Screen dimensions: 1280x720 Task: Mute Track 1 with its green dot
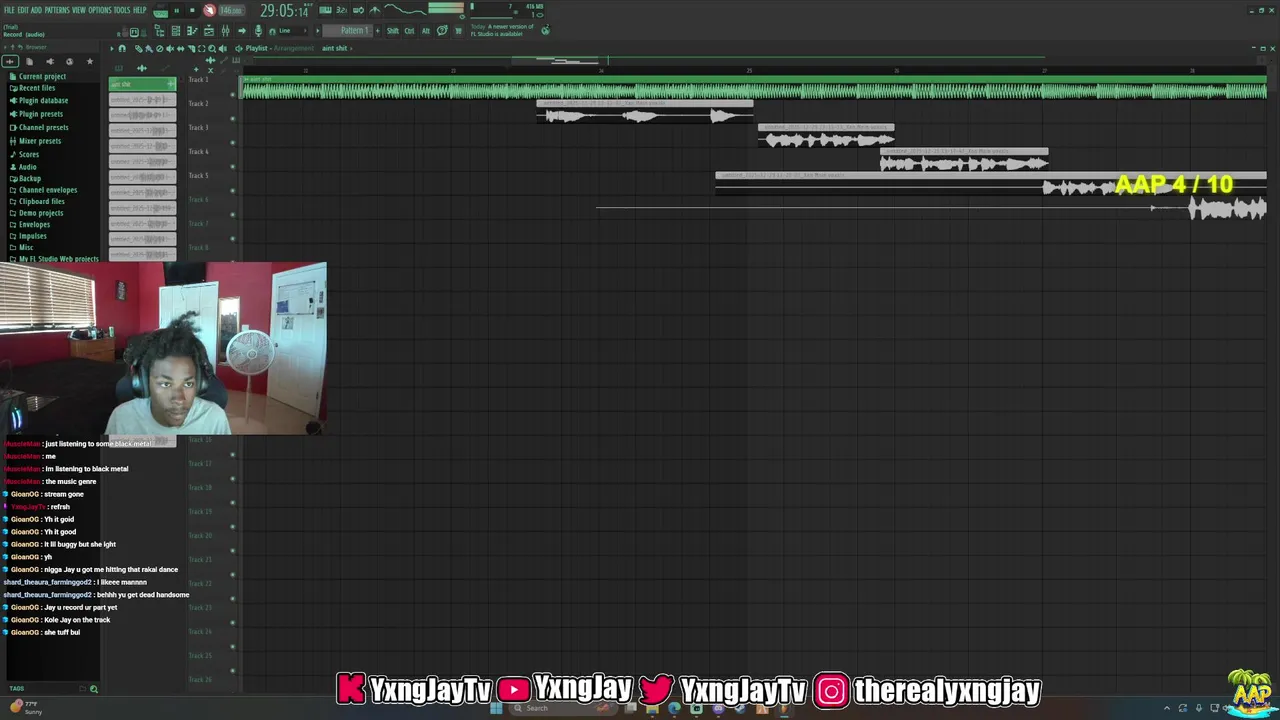[233, 94]
